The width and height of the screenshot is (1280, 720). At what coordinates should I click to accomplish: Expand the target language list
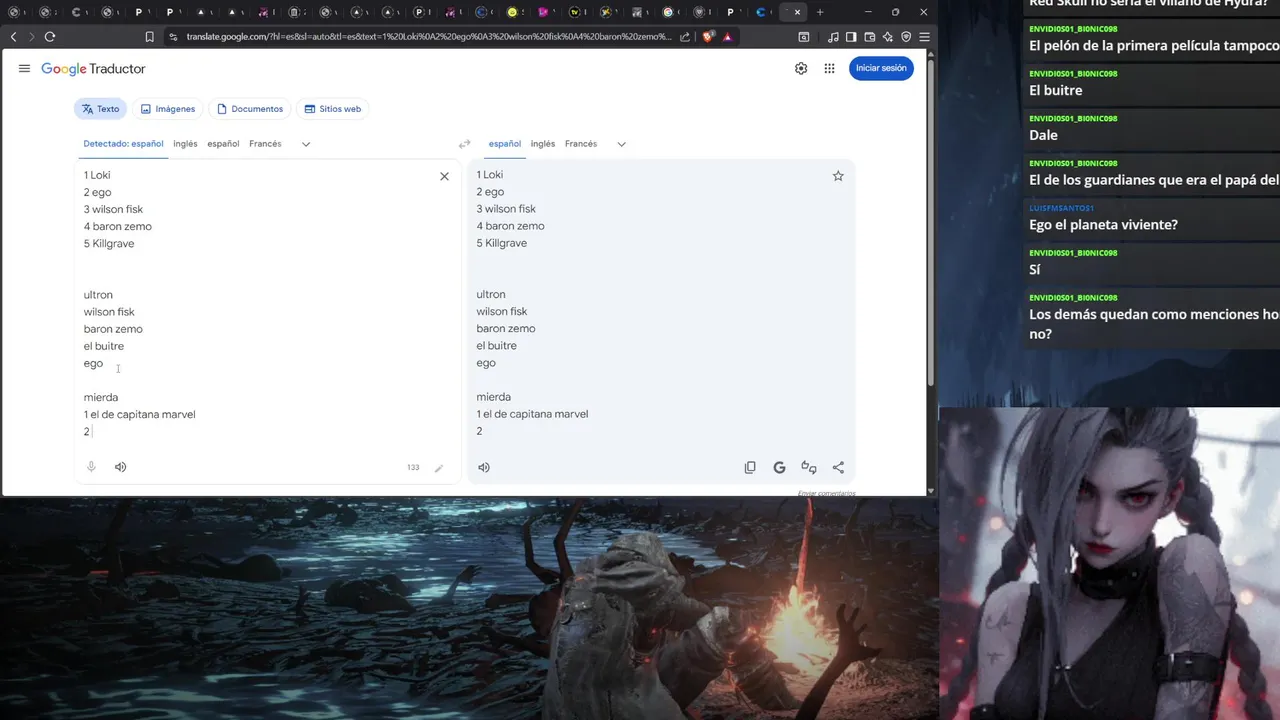pos(621,144)
